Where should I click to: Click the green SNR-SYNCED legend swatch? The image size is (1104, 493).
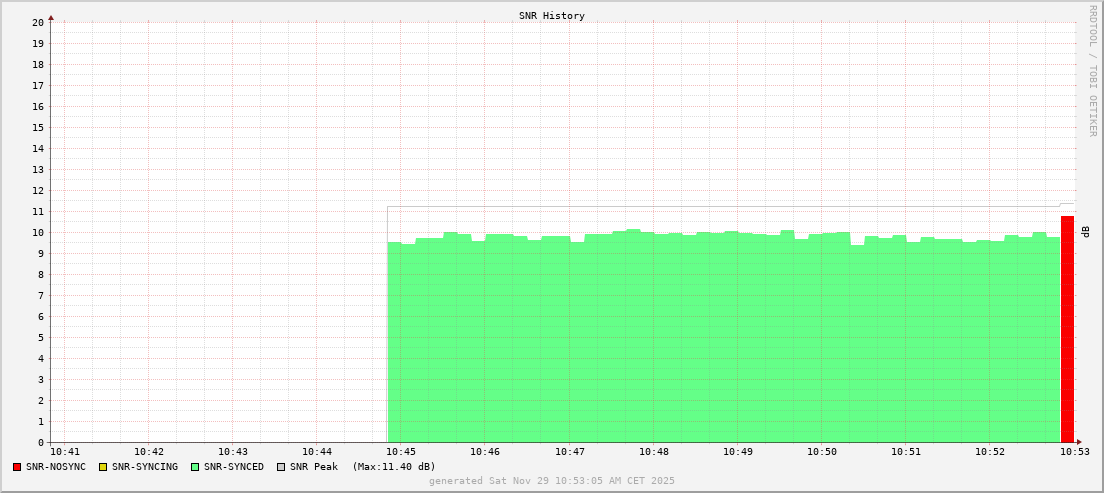[x=195, y=467]
